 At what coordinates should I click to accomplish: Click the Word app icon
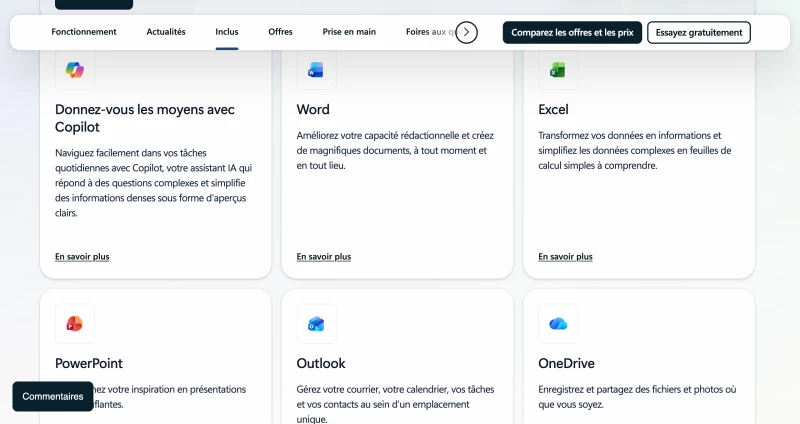pos(316,70)
